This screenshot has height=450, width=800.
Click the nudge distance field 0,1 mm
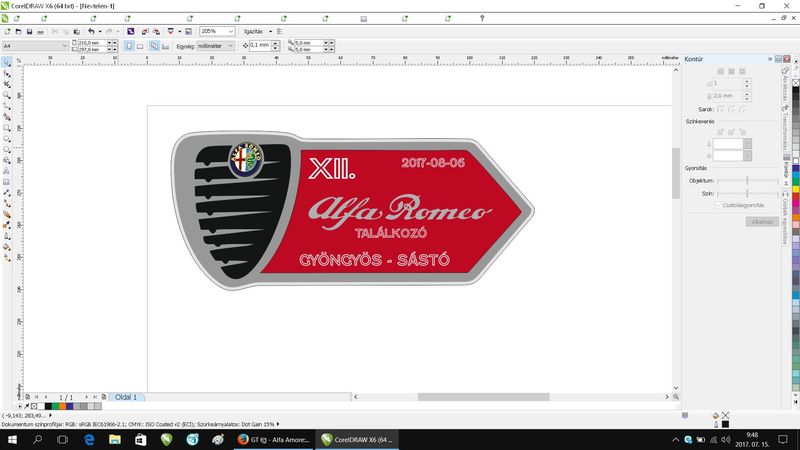(260, 45)
